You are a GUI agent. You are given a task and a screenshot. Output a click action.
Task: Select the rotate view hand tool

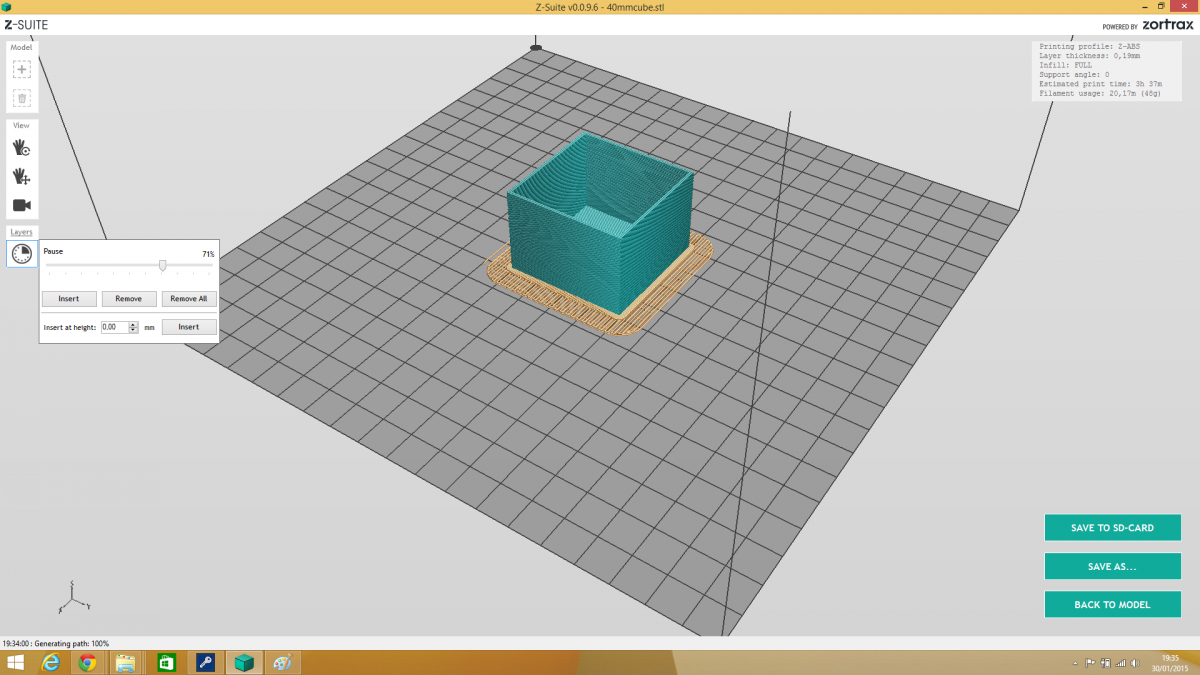(22, 147)
